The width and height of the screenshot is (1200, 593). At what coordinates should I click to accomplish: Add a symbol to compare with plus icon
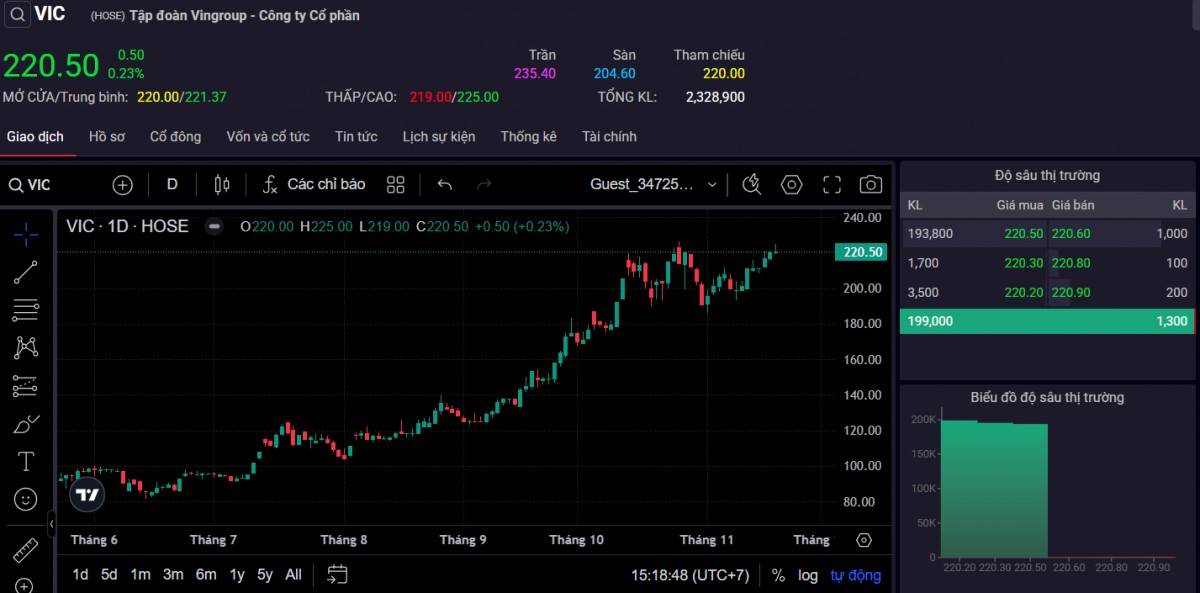[122, 185]
